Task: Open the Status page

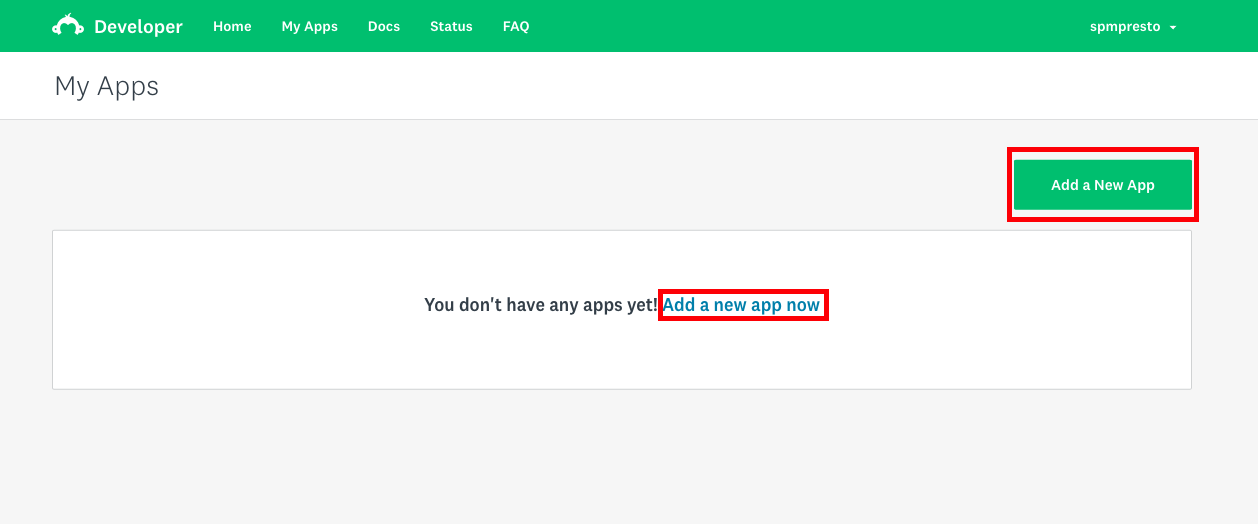Action: click(451, 27)
